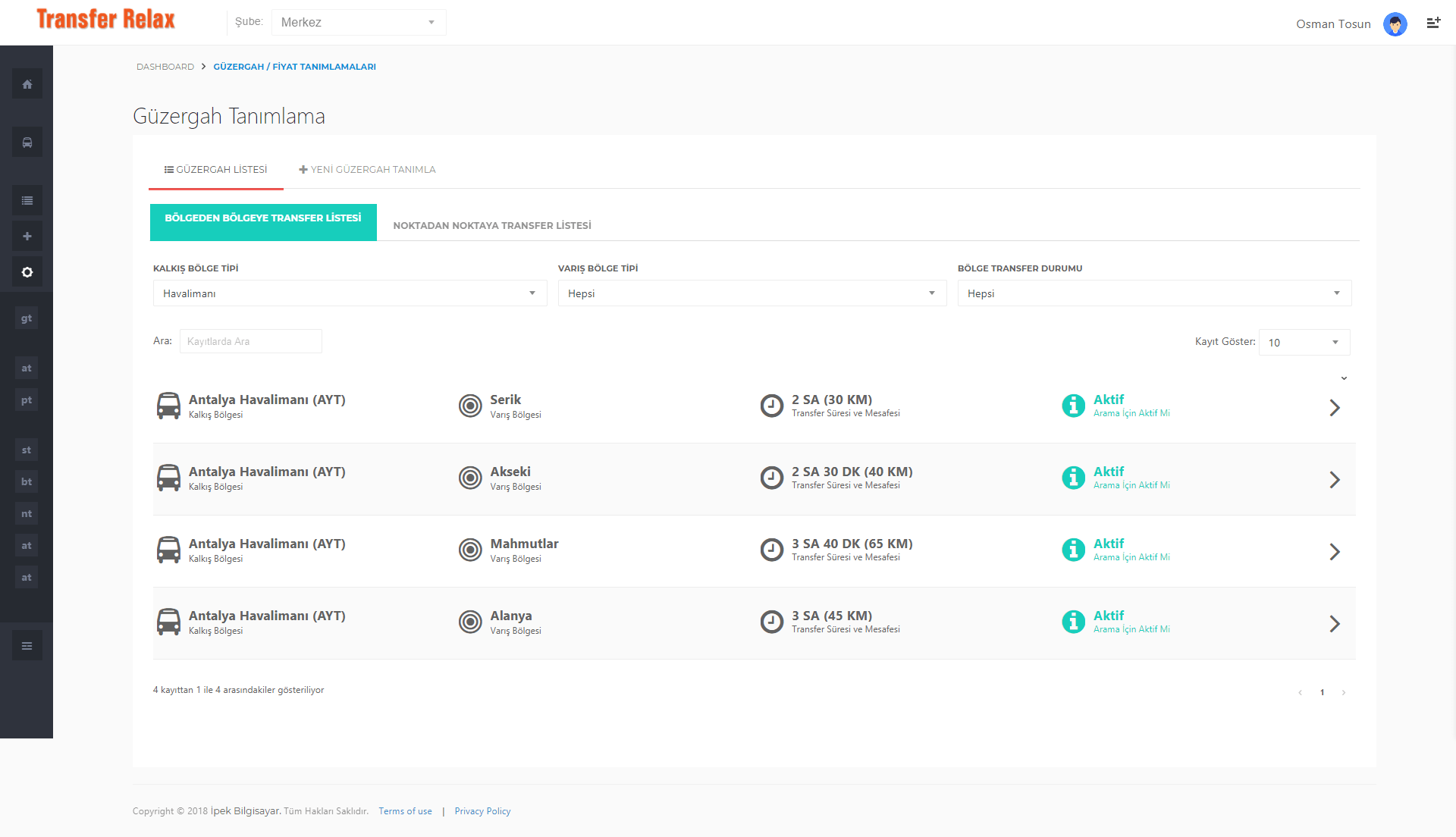Open the add-list icon at top right
The height and width of the screenshot is (837, 1456).
[1433, 24]
